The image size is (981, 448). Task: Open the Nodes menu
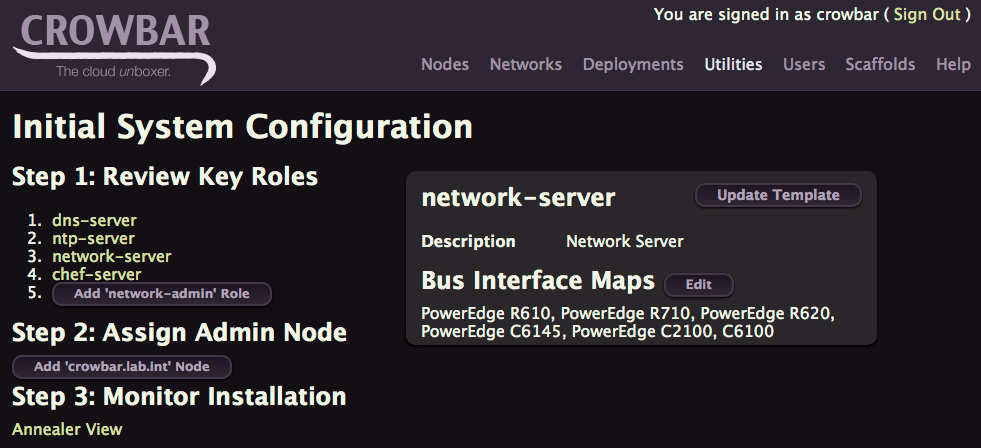coord(445,64)
